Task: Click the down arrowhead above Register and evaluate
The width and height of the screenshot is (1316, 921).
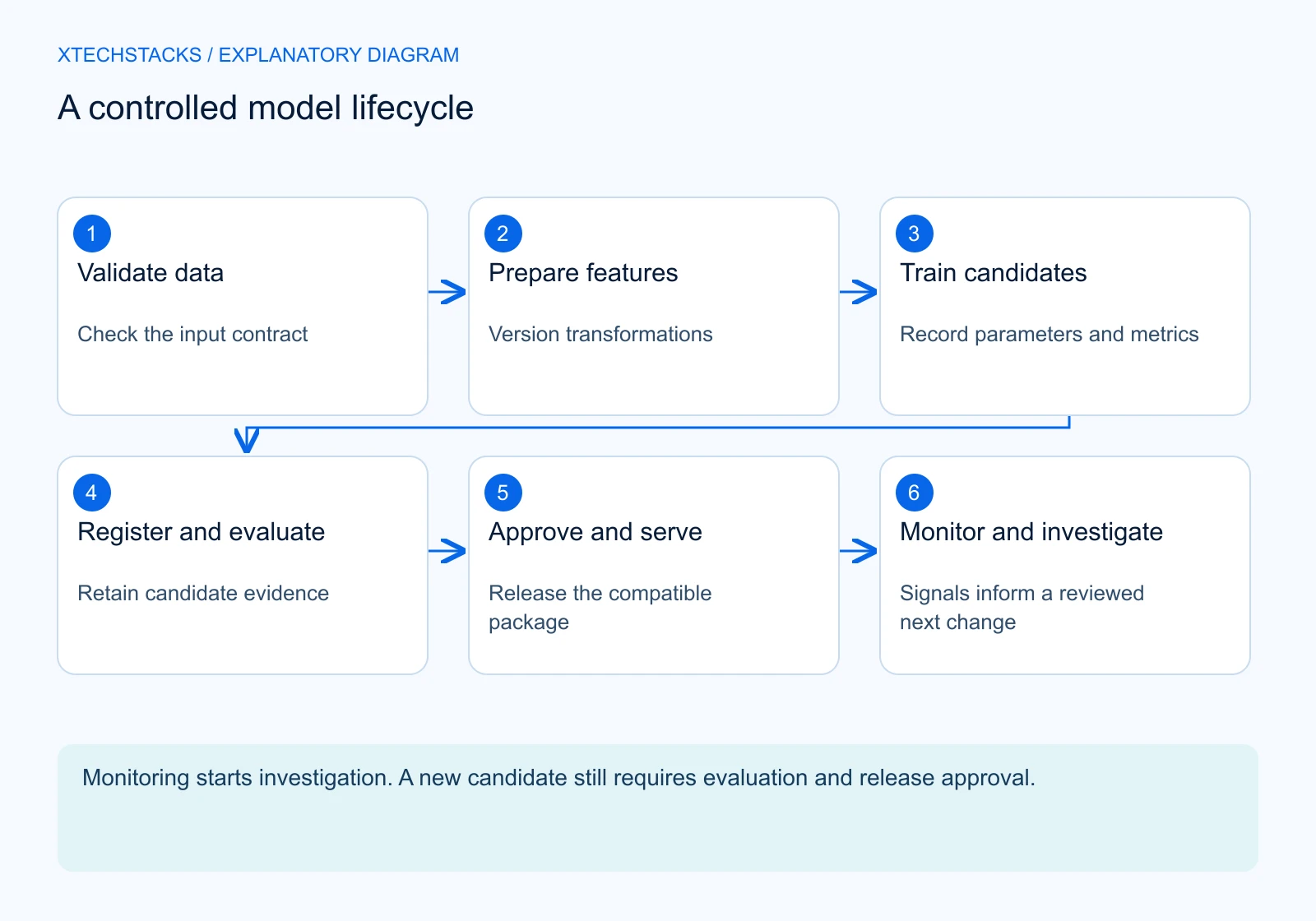Action: (x=247, y=440)
